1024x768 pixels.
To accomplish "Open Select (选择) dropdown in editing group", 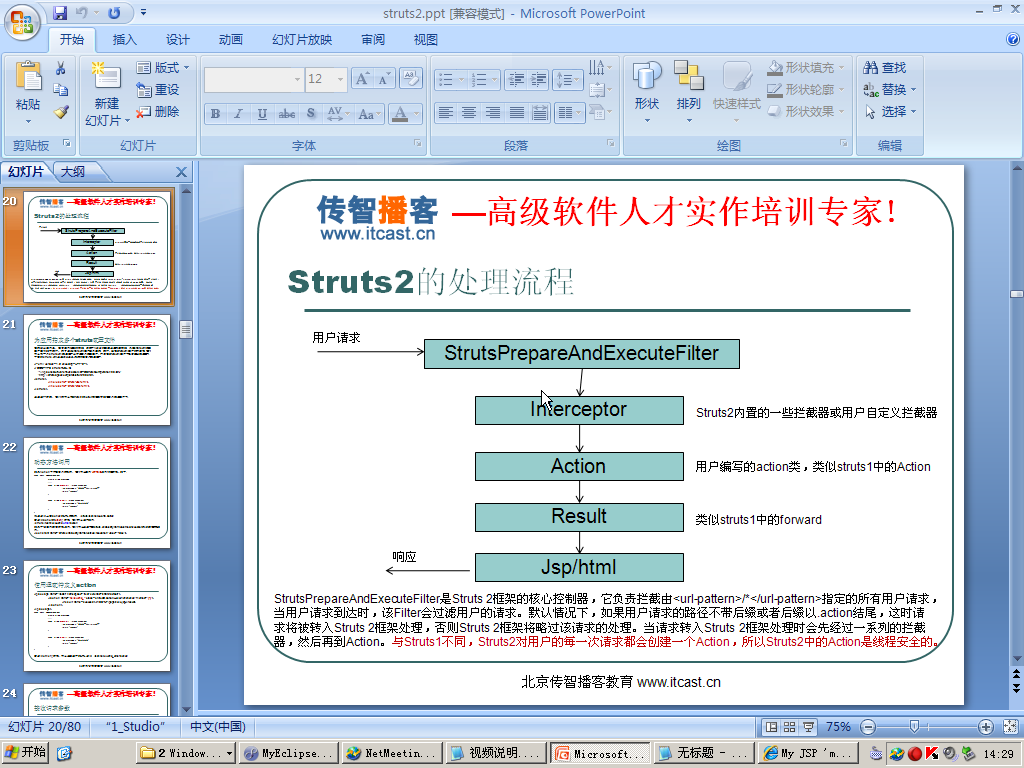I will pos(890,111).
